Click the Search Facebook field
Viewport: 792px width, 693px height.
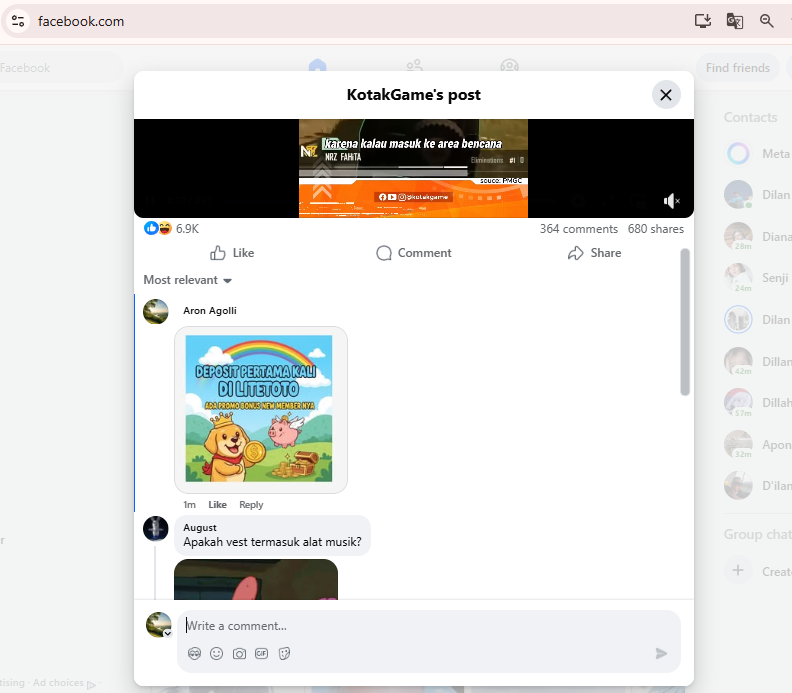[61, 68]
